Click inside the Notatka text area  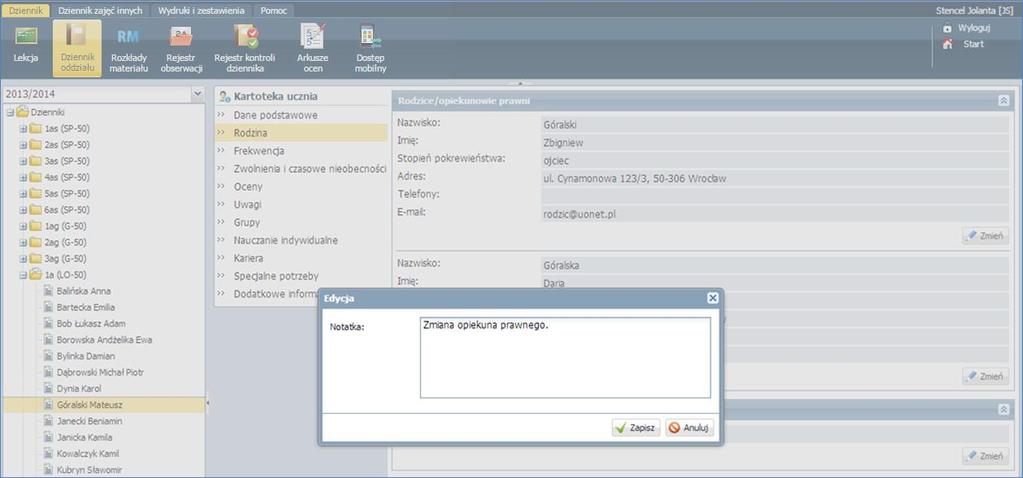coord(565,357)
